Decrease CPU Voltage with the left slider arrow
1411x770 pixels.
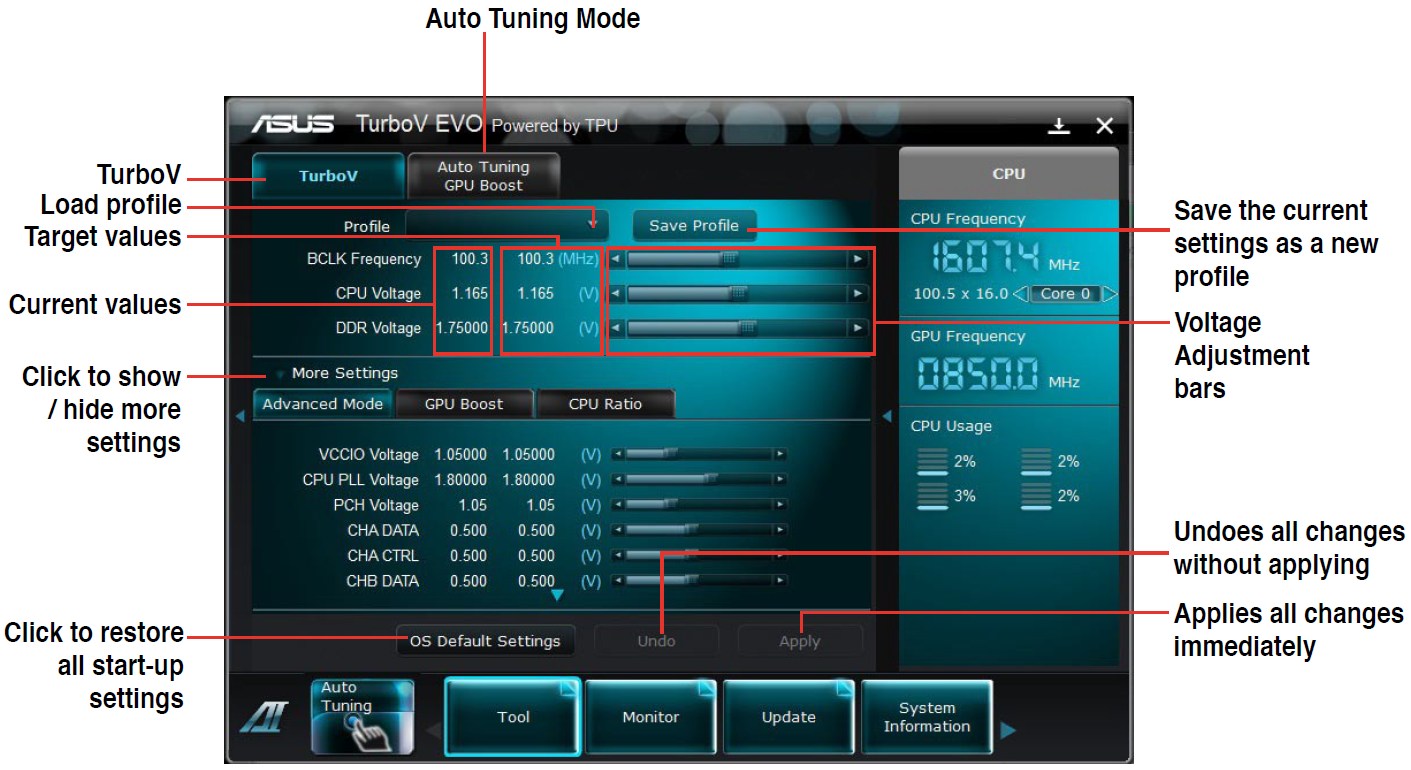[x=616, y=294]
